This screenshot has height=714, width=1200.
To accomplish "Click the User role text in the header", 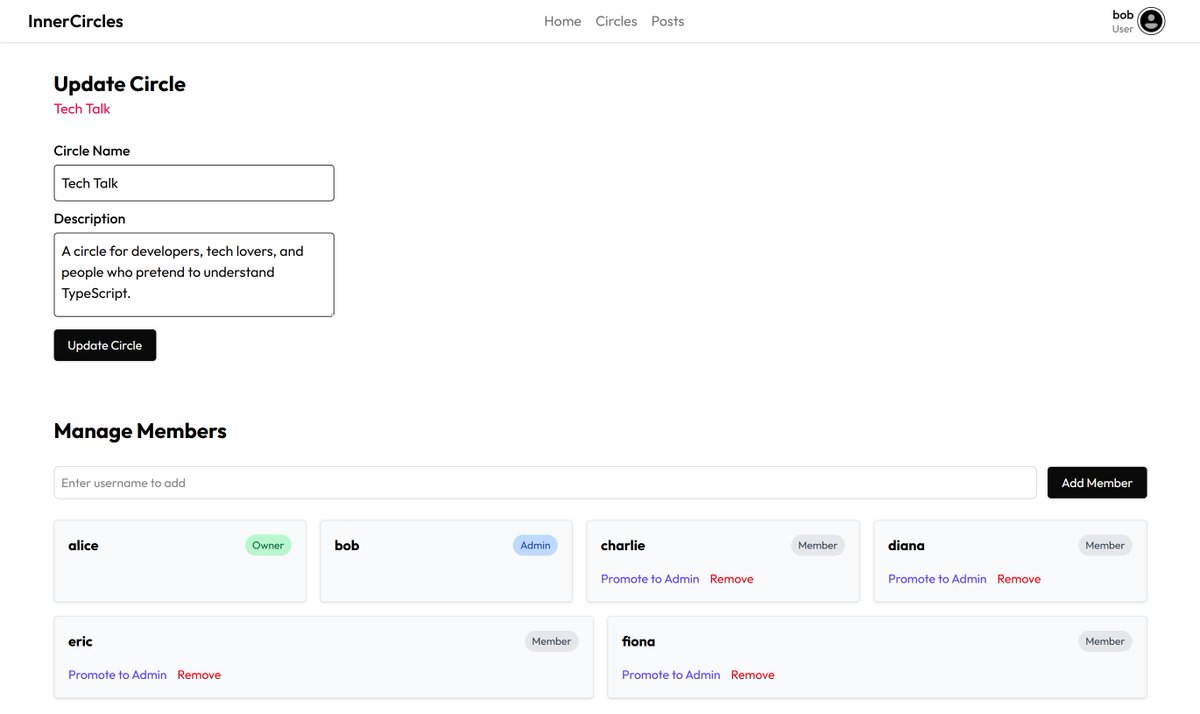I will 1123,29.
